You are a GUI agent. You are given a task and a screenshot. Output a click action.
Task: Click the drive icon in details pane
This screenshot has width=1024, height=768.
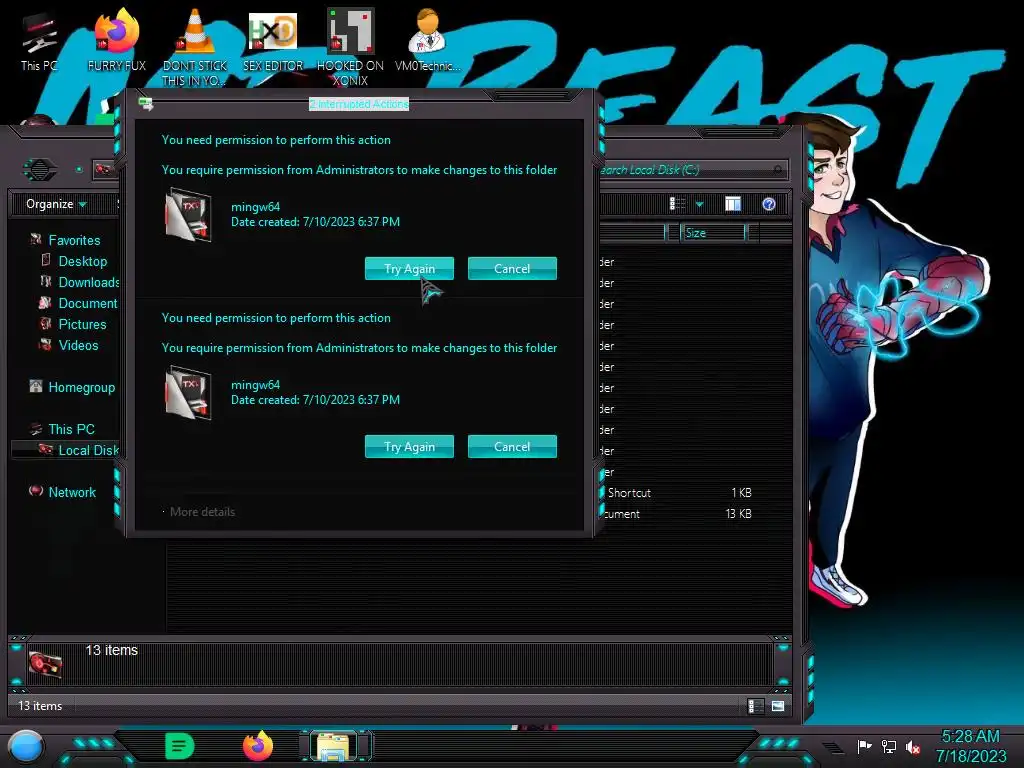click(46, 664)
